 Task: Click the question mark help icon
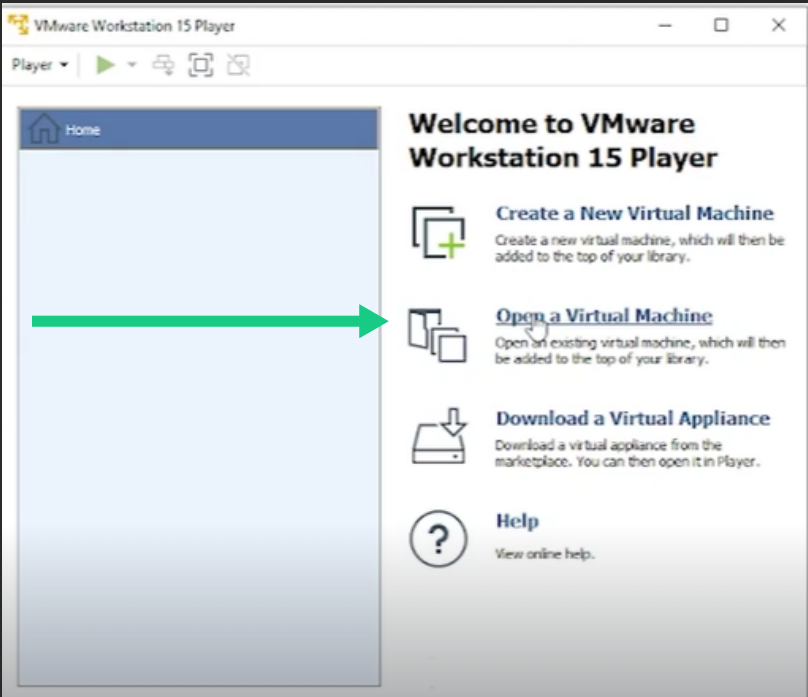[439, 539]
